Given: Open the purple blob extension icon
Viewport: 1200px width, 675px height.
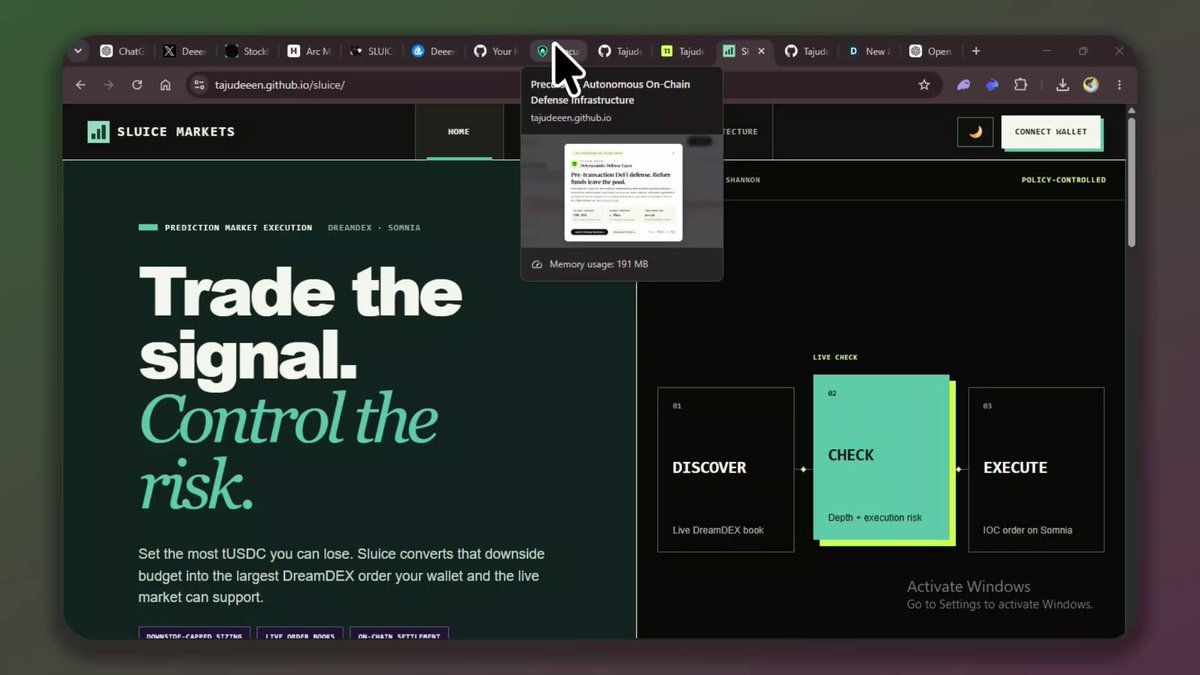Looking at the screenshot, I should [964, 85].
